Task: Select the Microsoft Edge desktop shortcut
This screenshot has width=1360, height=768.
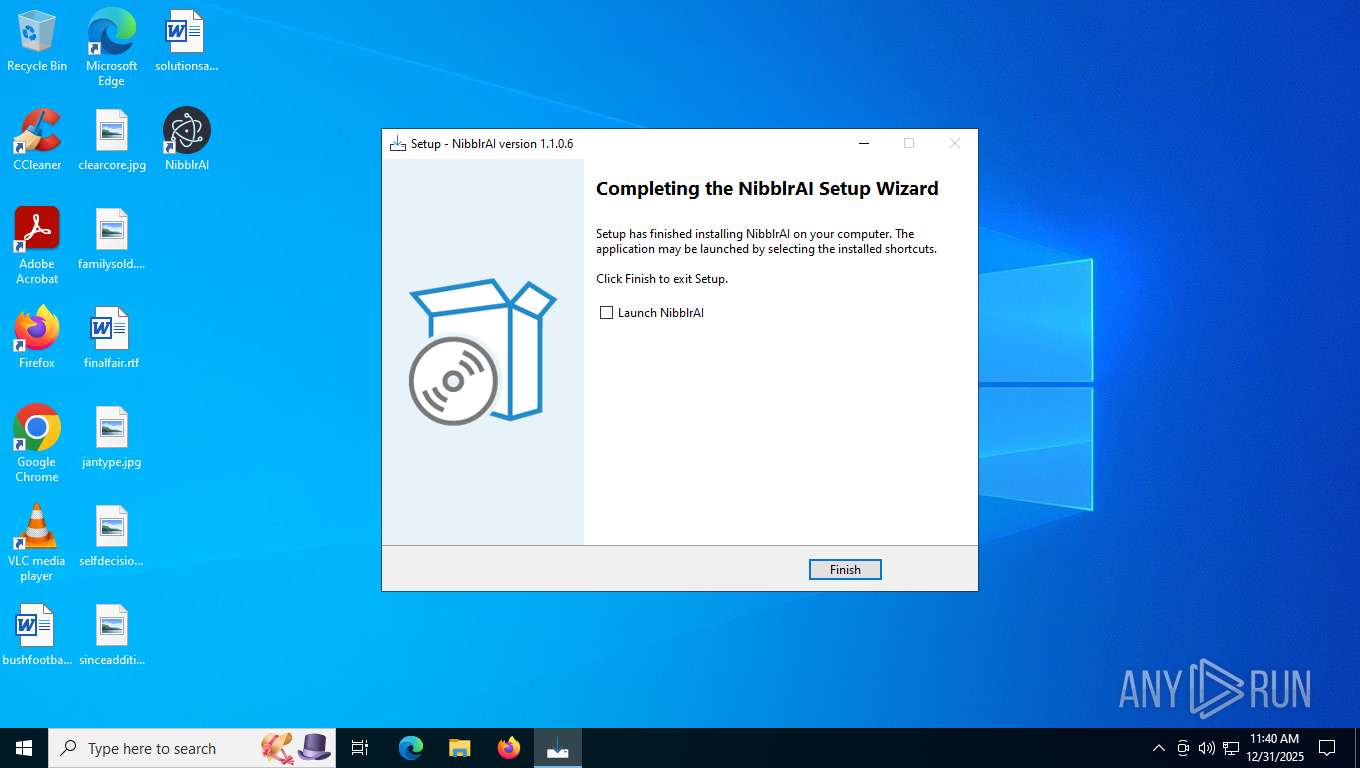Action: coord(111,47)
